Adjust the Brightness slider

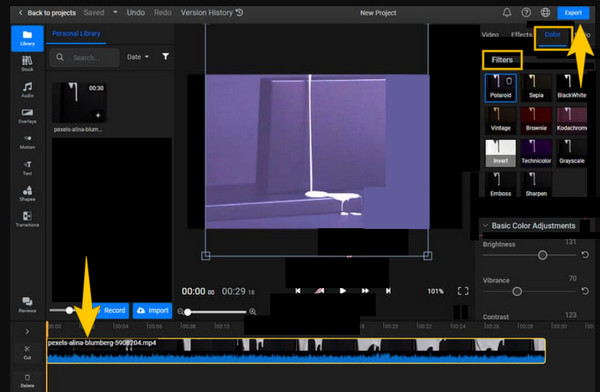[530, 255]
